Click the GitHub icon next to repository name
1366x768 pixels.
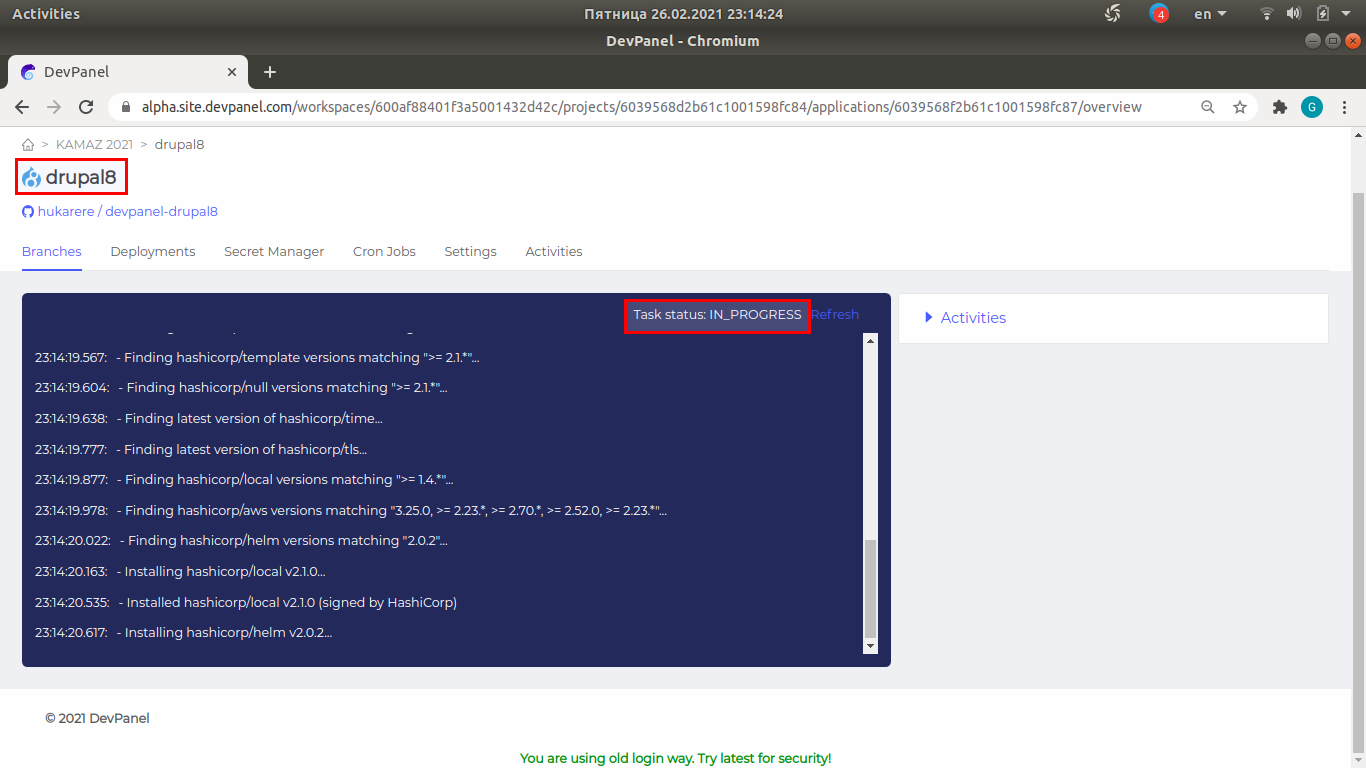coord(28,212)
